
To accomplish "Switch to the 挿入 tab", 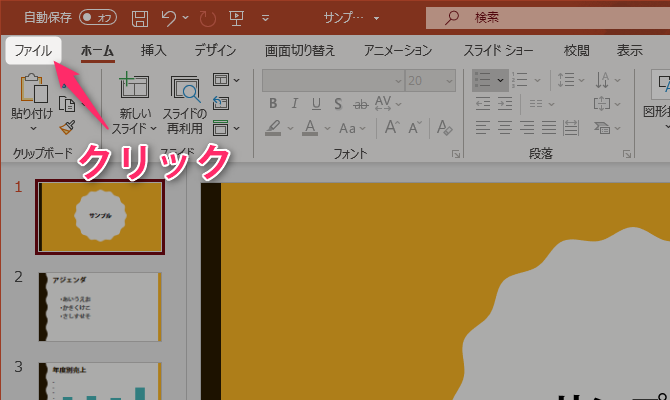I will point(153,50).
